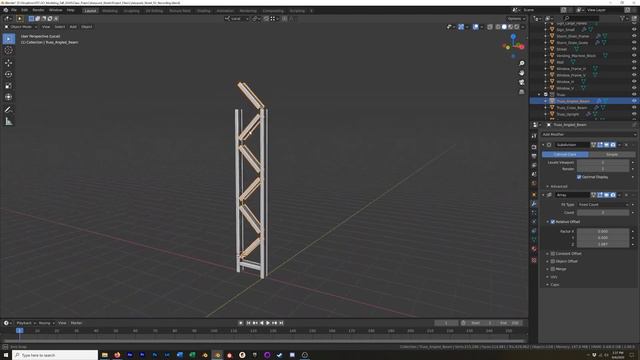Open the transform orientation Global dropdown

[x=237, y=19]
